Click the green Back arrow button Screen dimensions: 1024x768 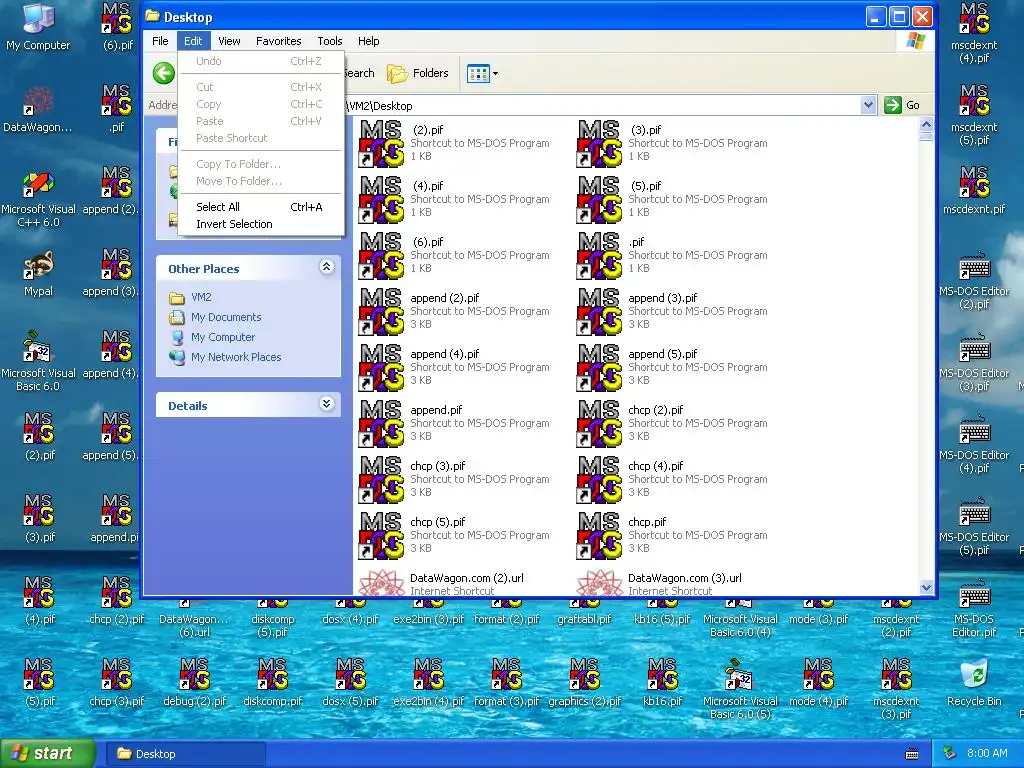pyautogui.click(x=164, y=73)
